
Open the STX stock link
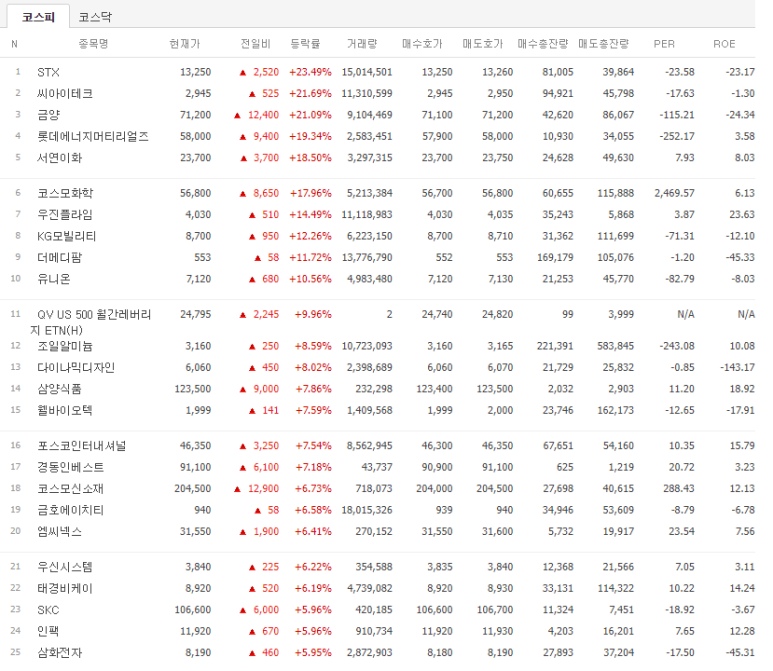pyautogui.click(x=48, y=72)
